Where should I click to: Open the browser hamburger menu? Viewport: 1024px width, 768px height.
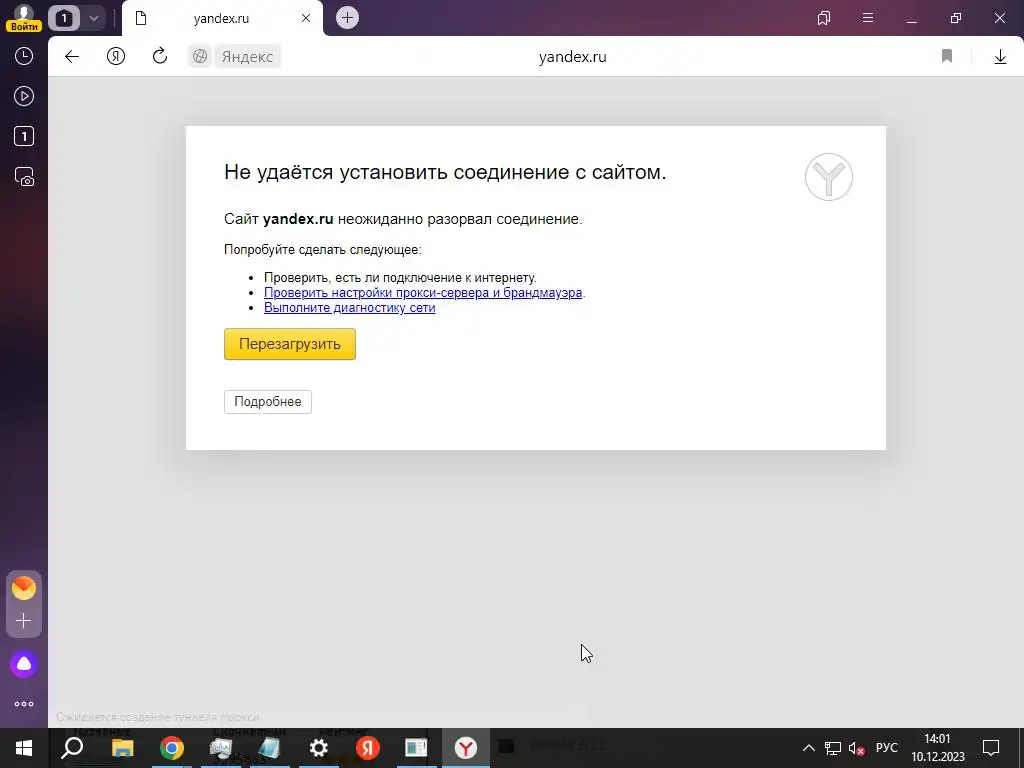868,18
